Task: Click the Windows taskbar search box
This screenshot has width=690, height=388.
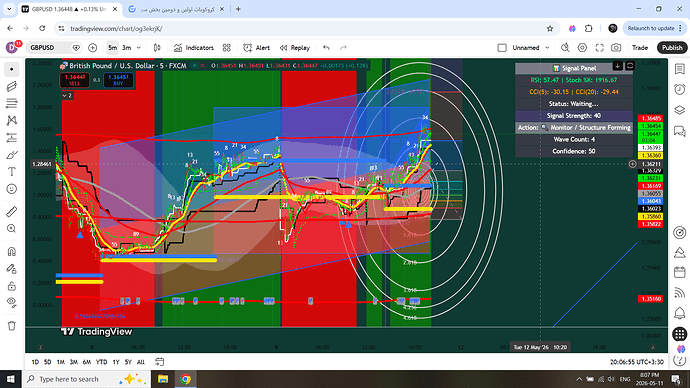Action: [x=86, y=379]
